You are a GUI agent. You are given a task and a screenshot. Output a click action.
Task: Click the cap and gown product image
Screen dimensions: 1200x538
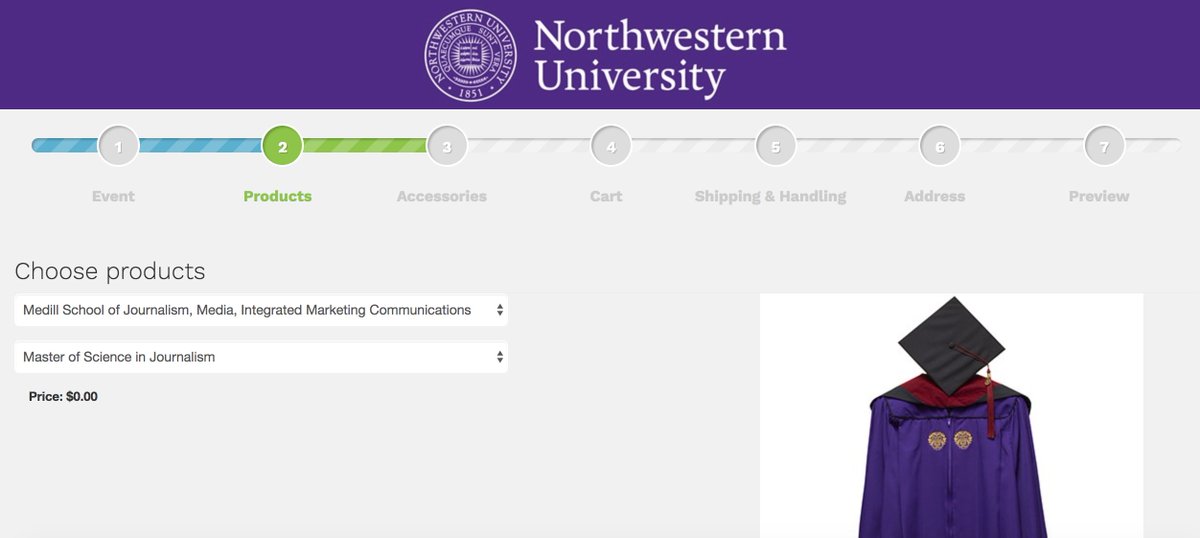[951, 416]
